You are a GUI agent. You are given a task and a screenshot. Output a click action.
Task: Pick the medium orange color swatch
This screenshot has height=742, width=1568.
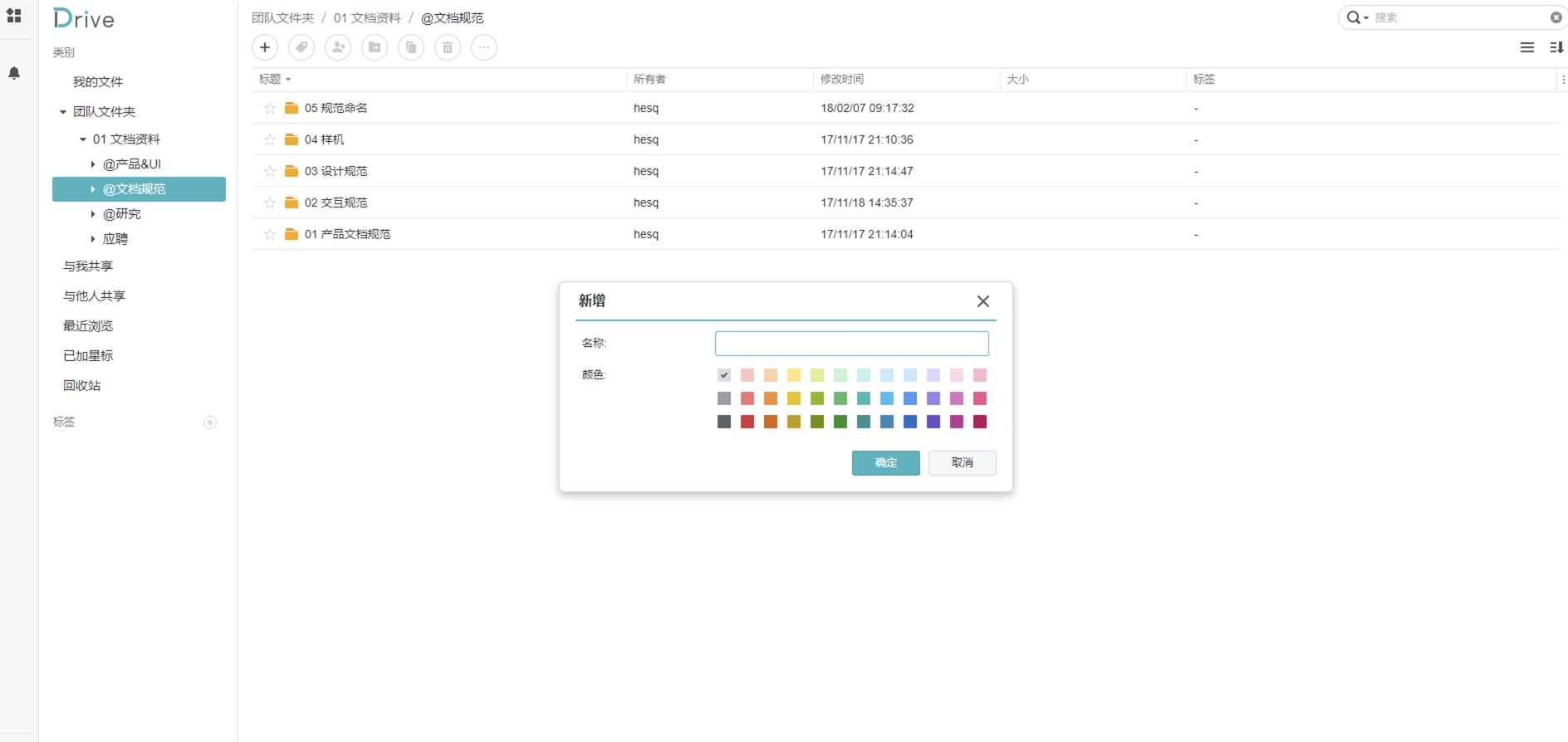tap(771, 398)
